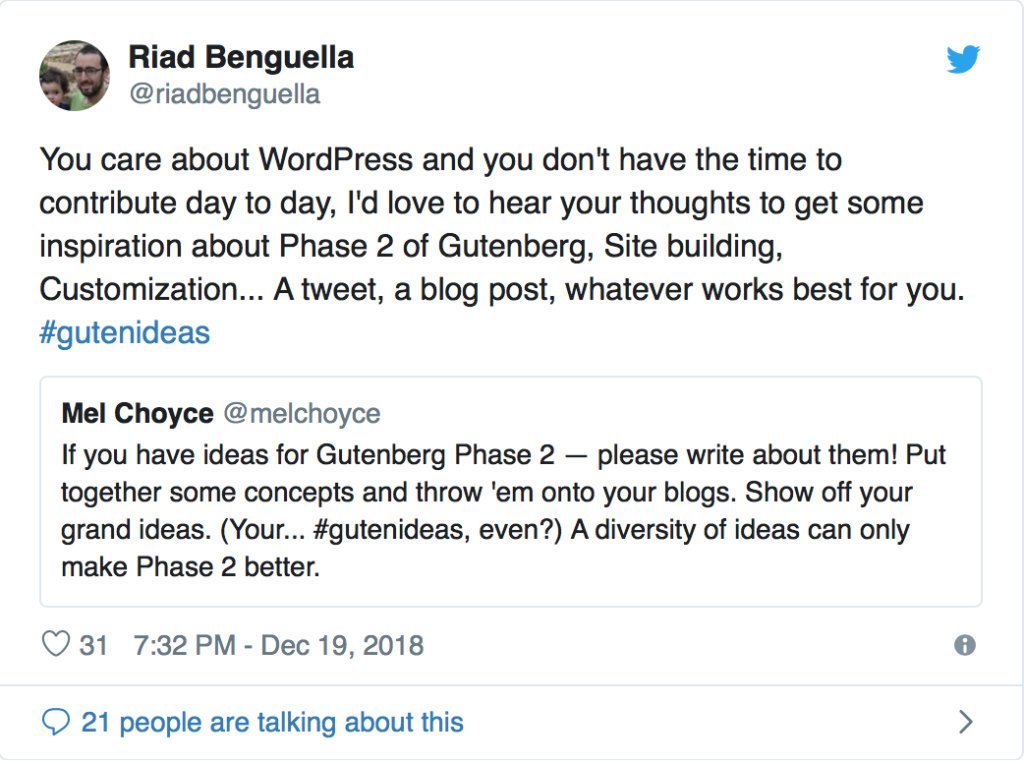Click the main tweet text about WordPress
Screen dimensions: 1024x764
coord(502,245)
